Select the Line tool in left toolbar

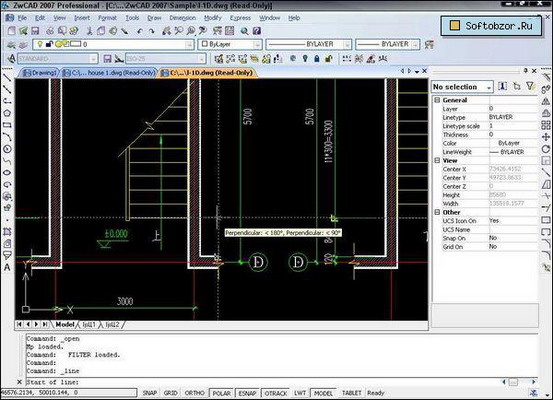point(7,78)
